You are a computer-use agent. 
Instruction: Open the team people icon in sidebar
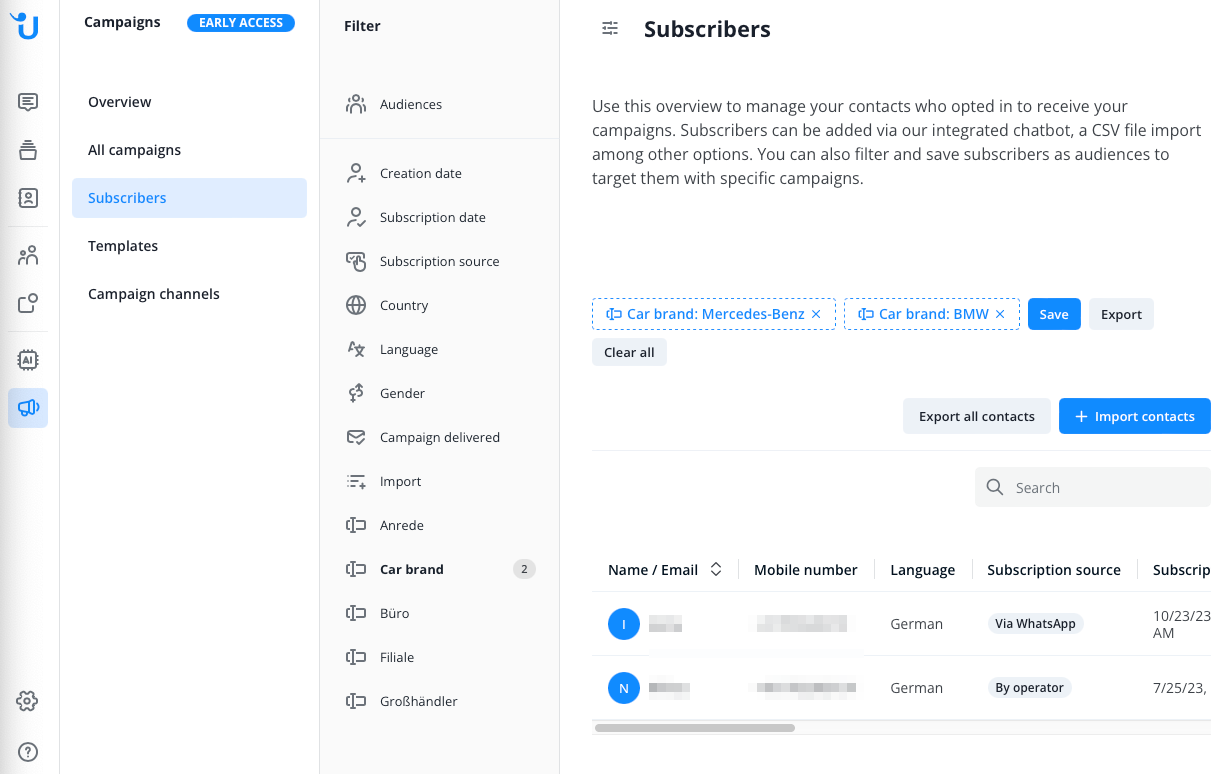point(28,256)
